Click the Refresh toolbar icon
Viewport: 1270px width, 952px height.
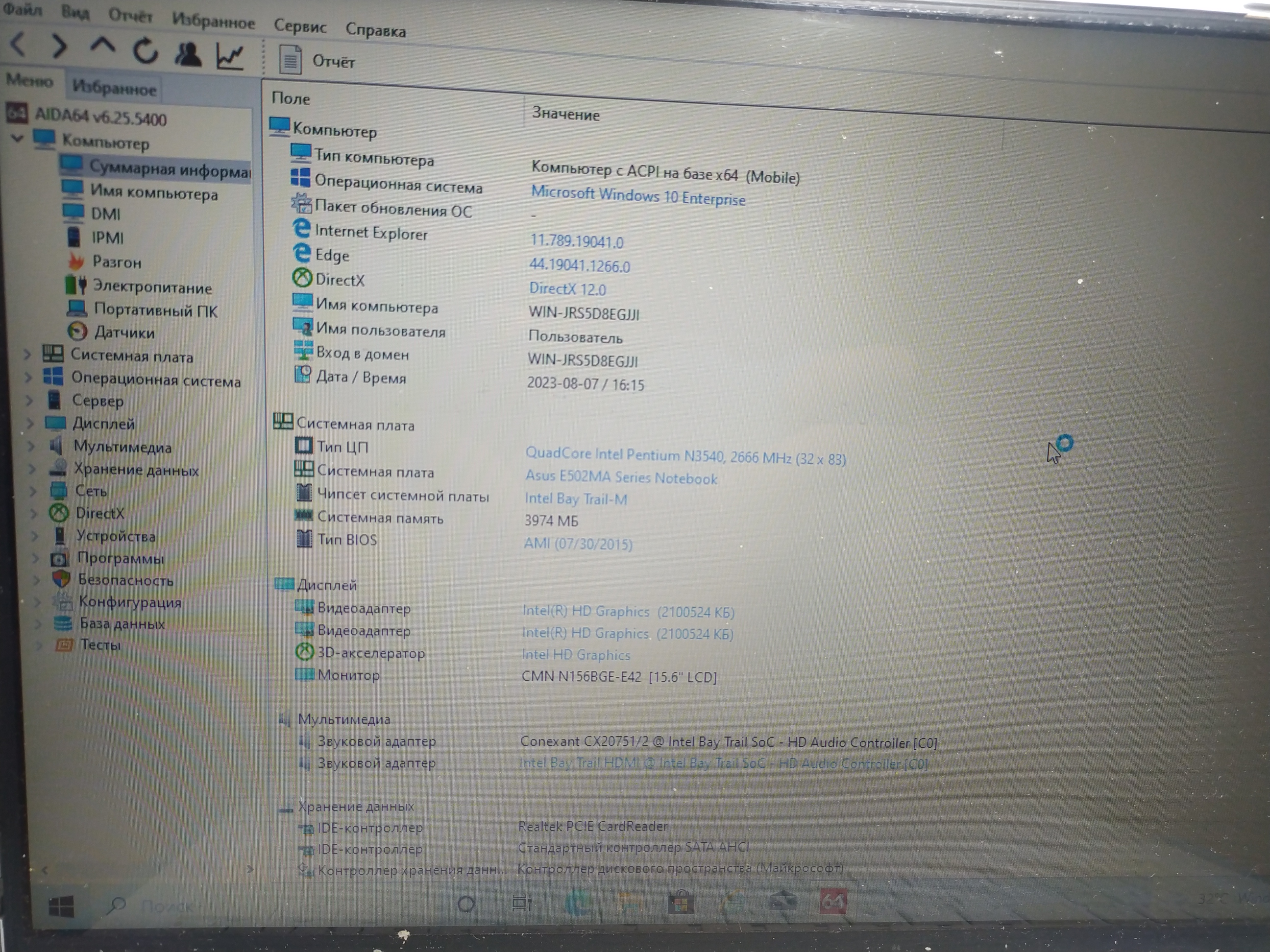tap(146, 51)
